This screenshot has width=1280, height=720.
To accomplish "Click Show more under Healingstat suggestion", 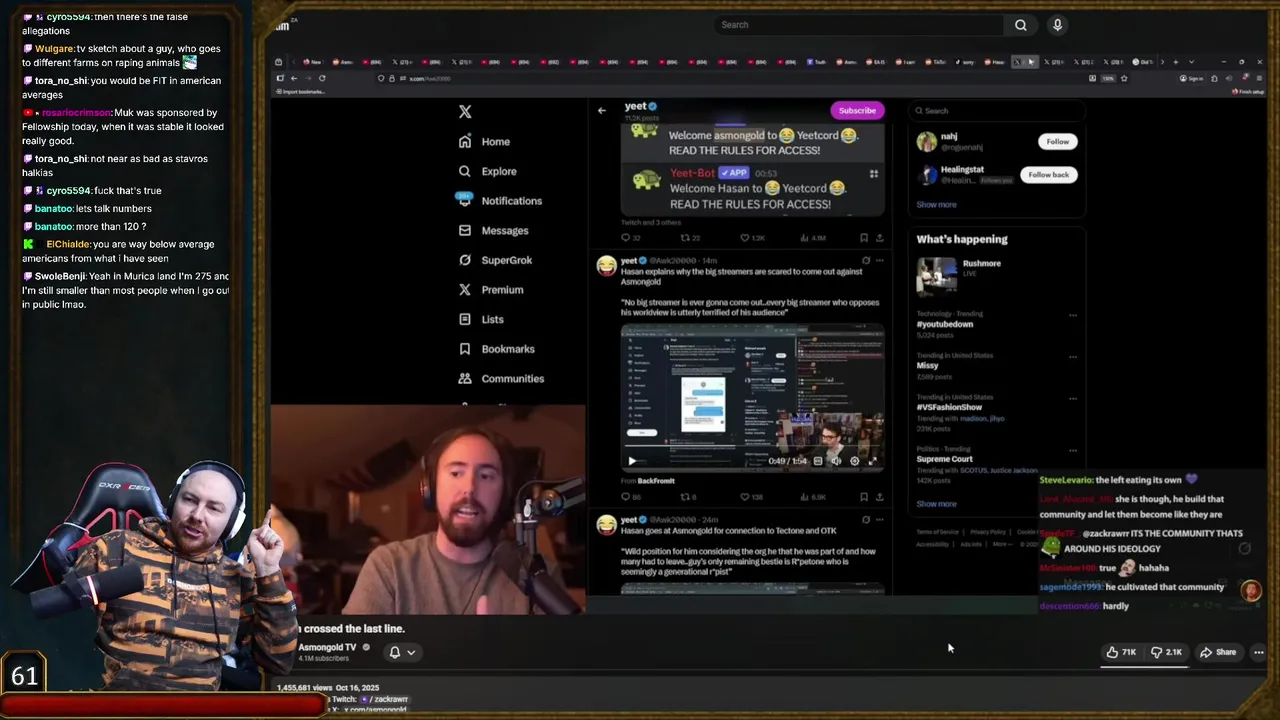I will click(x=936, y=205).
